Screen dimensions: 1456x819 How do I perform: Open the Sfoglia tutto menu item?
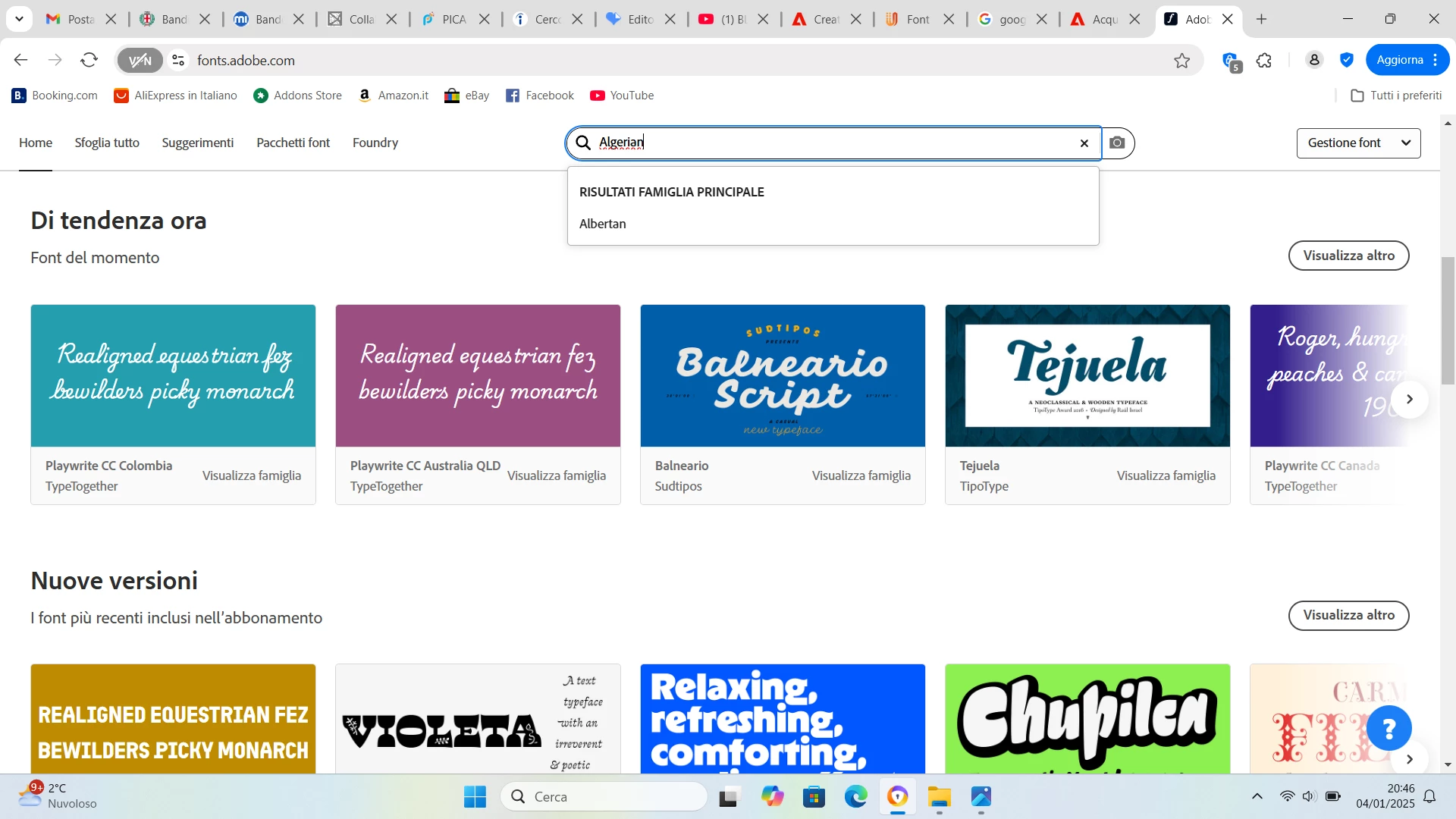tap(107, 143)
